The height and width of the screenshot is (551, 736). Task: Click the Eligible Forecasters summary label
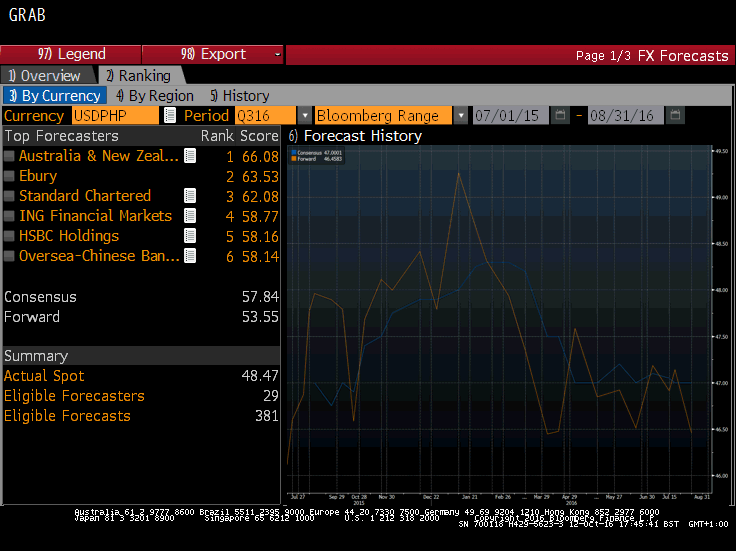(x=74, y=396)
